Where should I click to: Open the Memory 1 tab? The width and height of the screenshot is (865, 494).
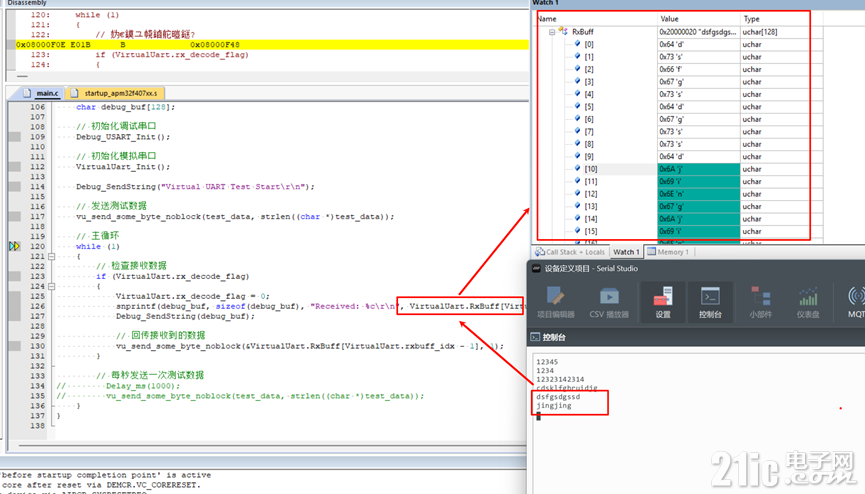668,252
